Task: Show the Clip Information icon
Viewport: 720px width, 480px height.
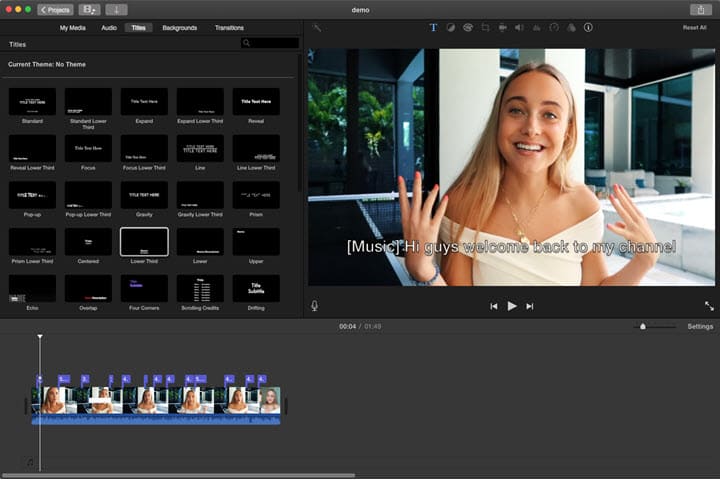Action: click(x=588, y=27)
